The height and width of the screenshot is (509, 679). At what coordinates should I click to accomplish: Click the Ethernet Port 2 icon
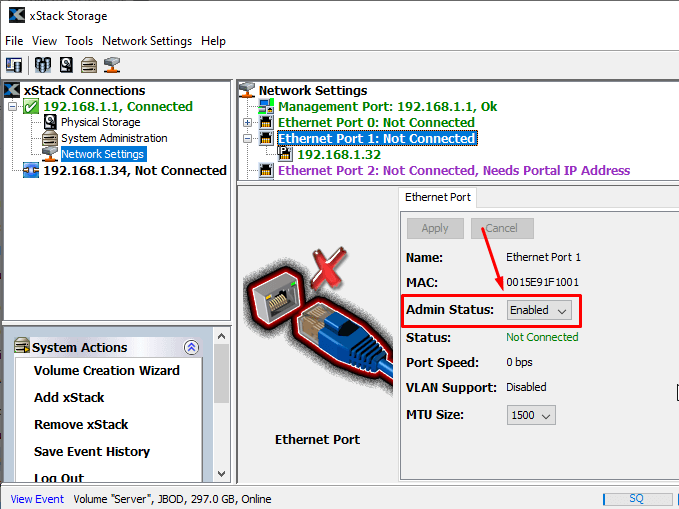pos(266,170)
